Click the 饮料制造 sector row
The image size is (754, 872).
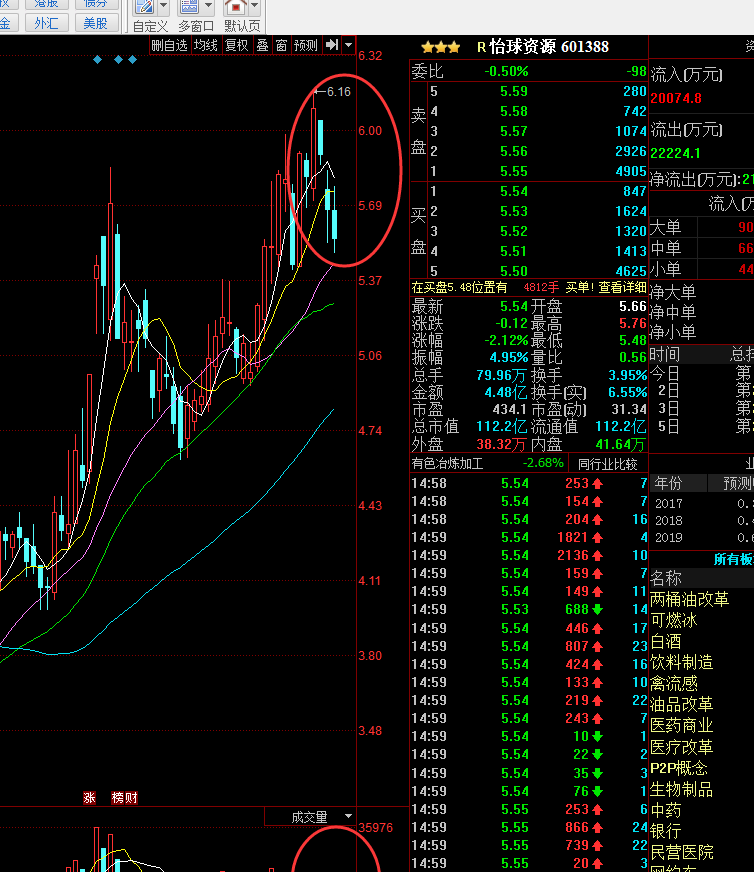click(682, 662)
